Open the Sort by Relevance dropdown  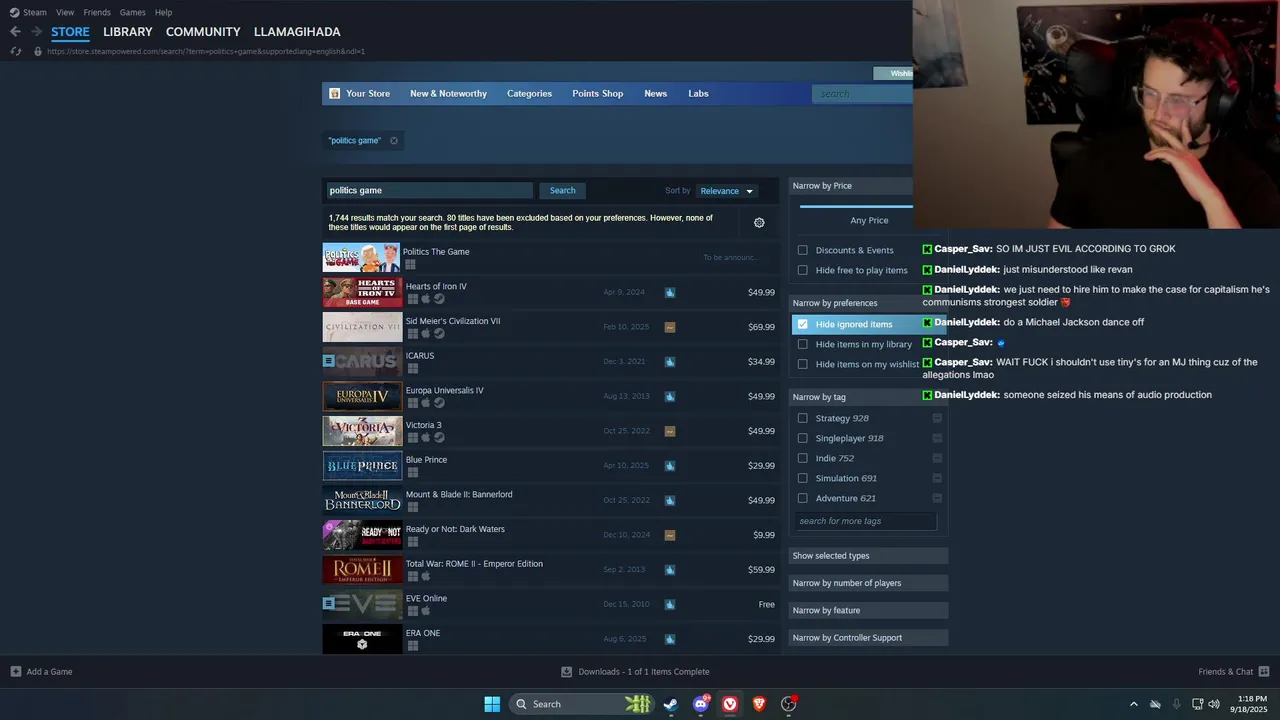[x=727, y=191]
